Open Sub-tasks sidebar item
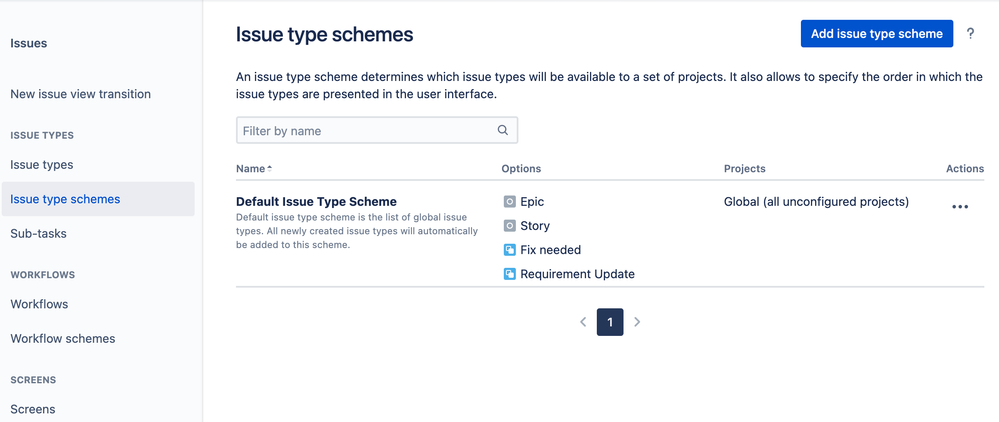 [38, 233]
